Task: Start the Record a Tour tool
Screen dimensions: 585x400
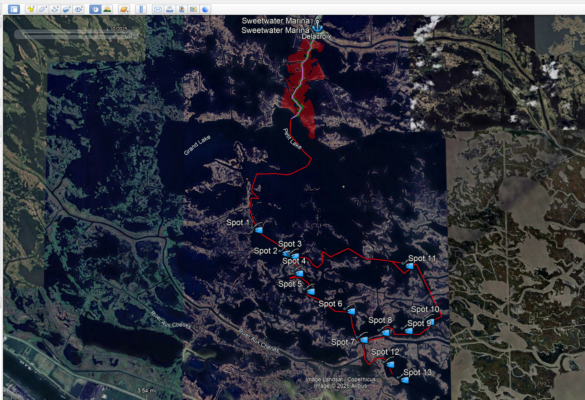Action: coord(79,9)
